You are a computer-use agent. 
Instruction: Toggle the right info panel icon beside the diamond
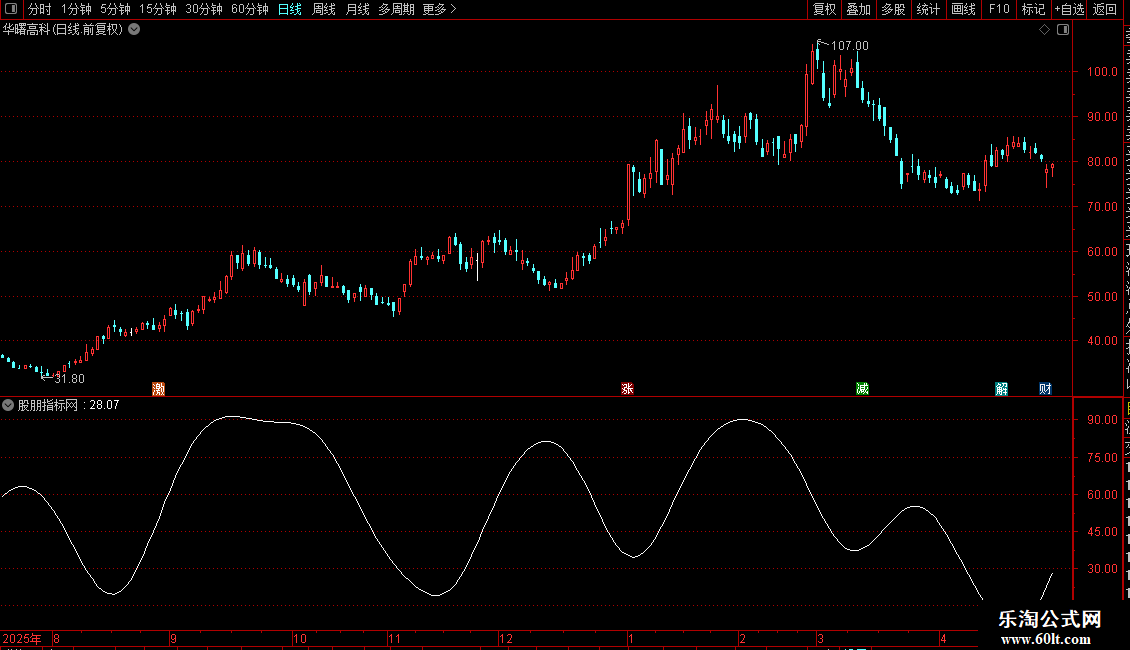pos(1063,30)
